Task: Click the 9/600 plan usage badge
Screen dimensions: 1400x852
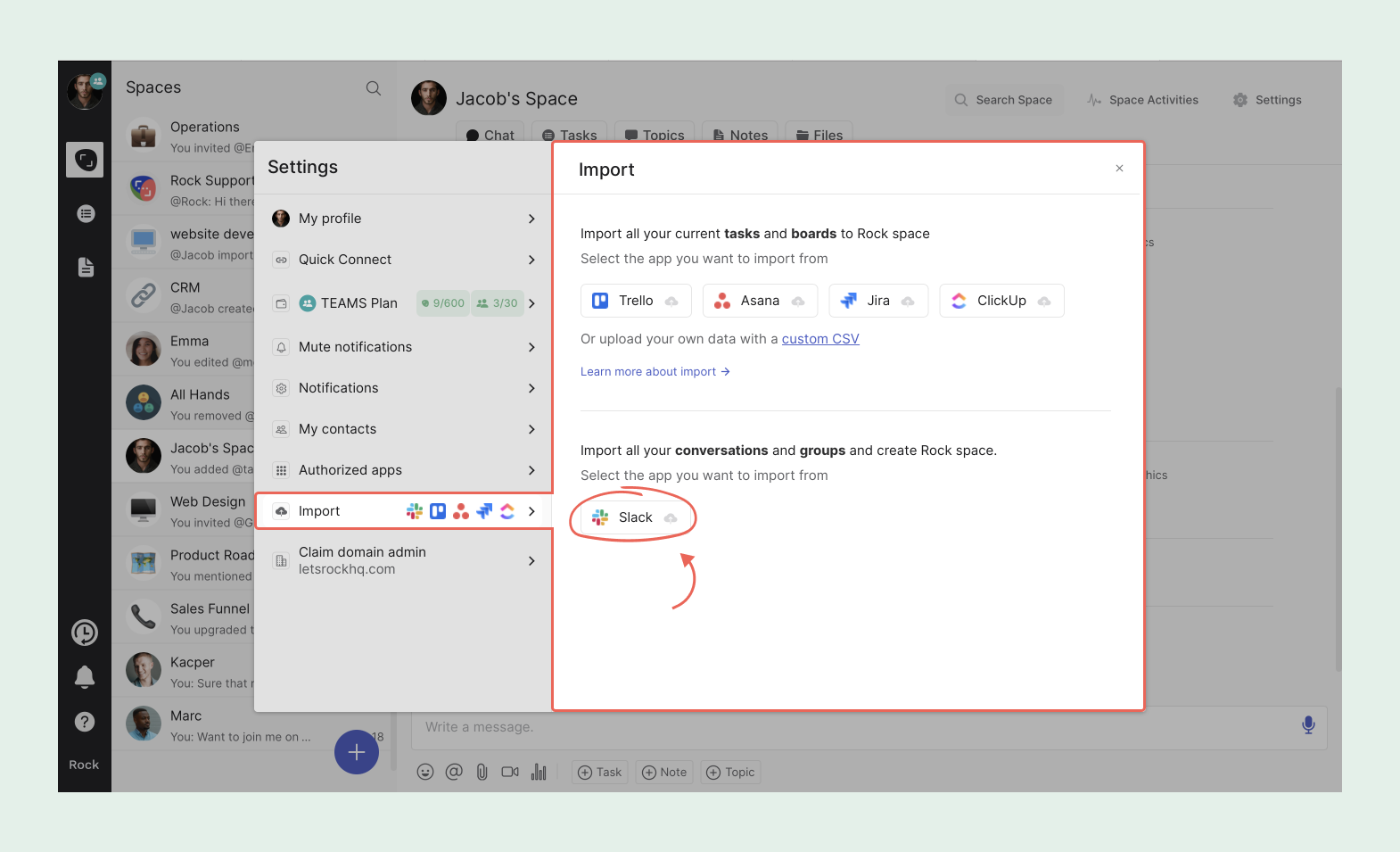Action: point(443,303)
